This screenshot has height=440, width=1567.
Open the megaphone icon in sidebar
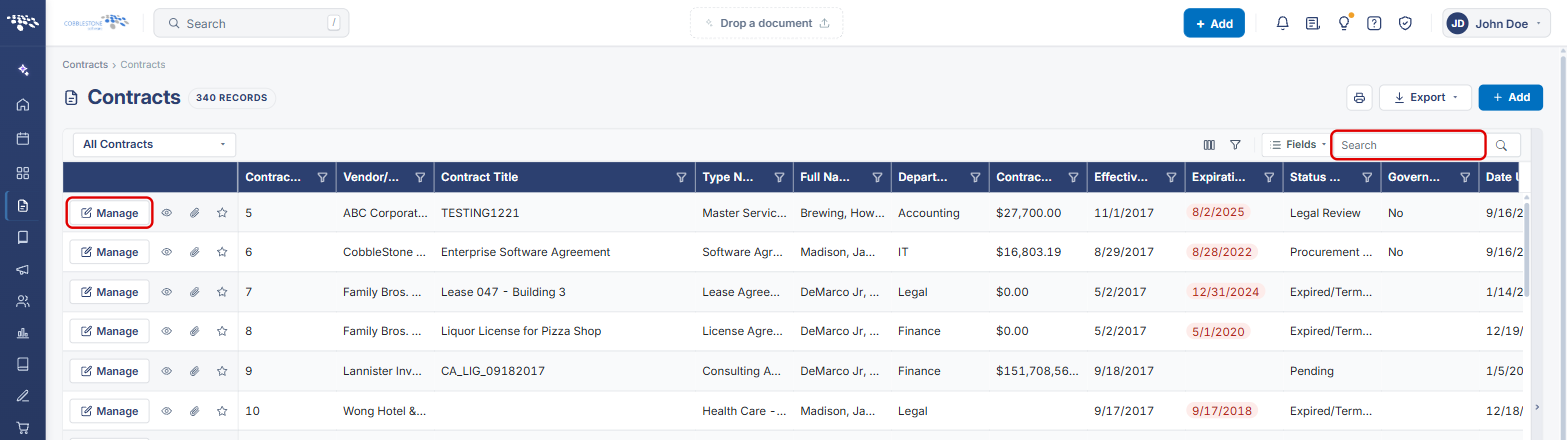[x=23, y=269]
